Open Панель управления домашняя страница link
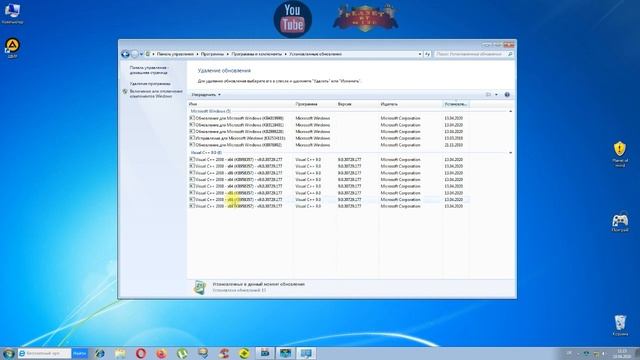This screenshot has width=640, height=360. (x=149, y=70)
